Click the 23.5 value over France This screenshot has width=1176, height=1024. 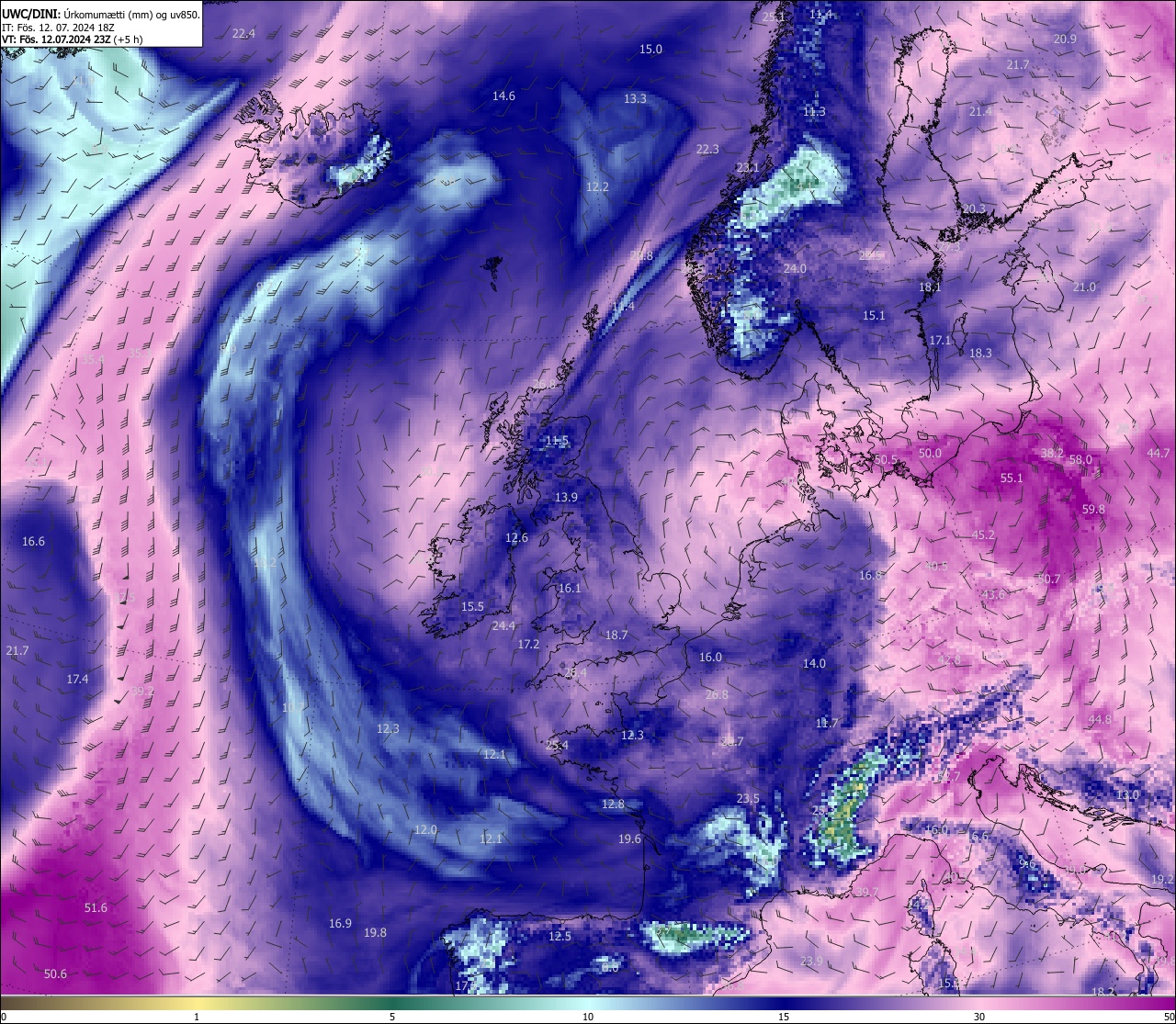click(x=748, y=799)
